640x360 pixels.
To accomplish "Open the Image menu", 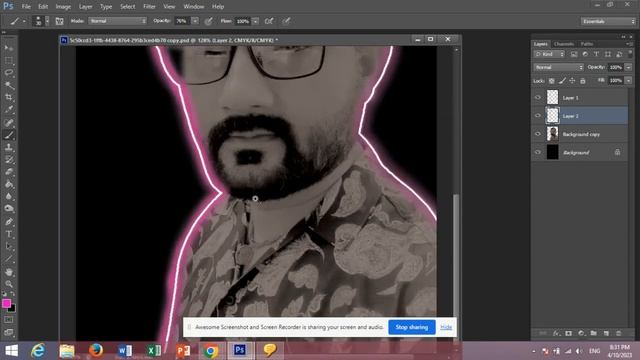I will (63, 7).
